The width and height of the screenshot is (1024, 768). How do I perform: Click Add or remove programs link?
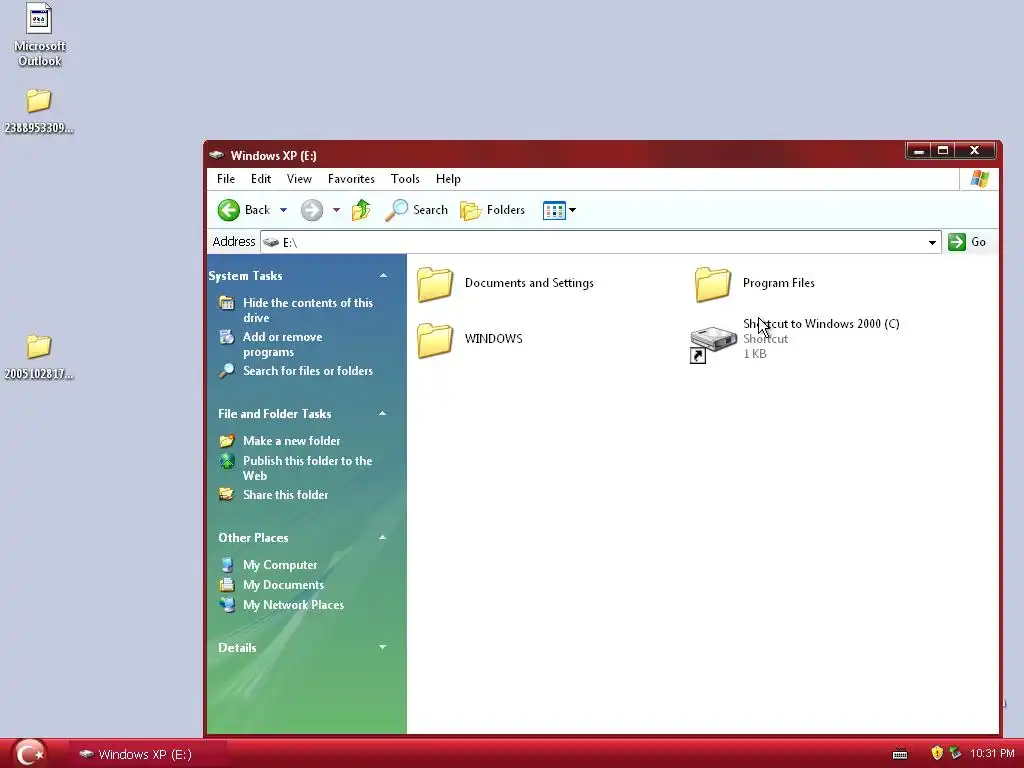(x=282, y=344)
